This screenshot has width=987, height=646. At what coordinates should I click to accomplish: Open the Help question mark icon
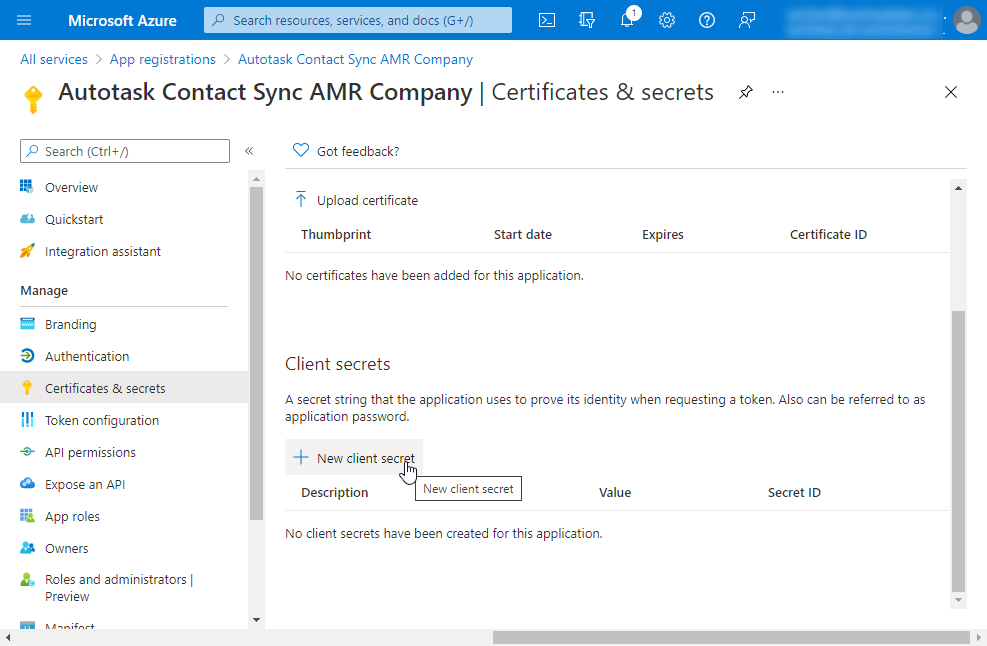pos(707,20)
